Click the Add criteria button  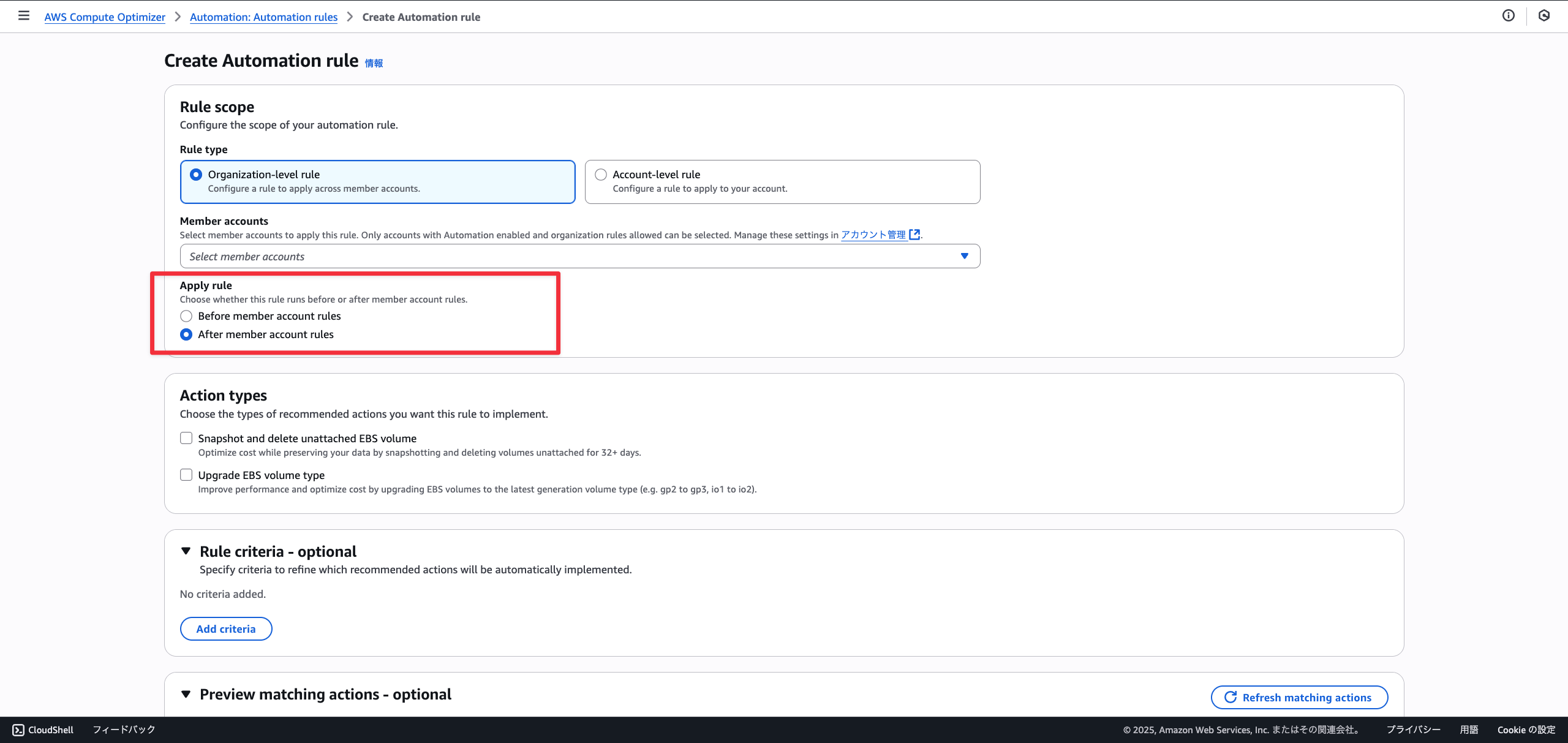[x=226, y=628]
